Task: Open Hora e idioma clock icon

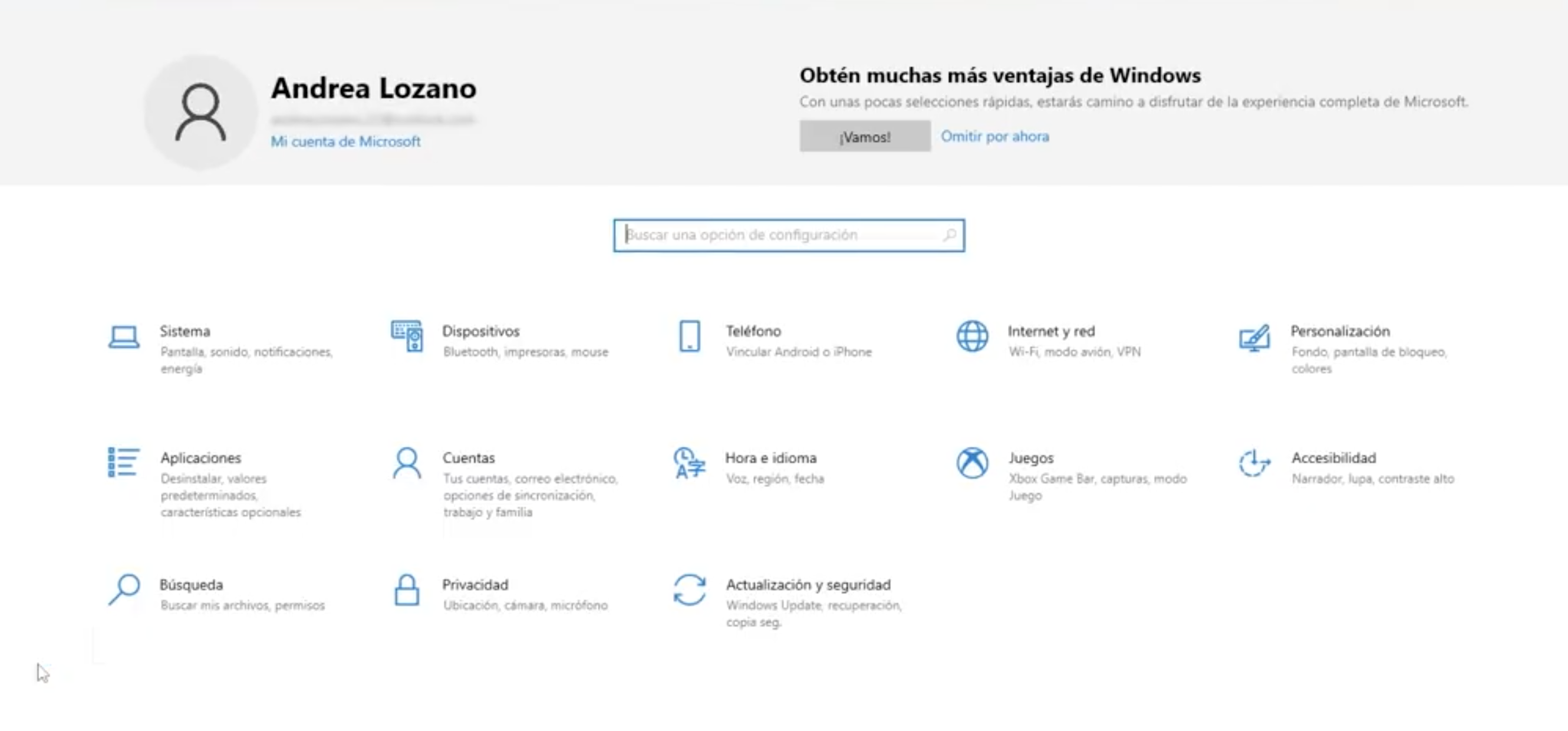Action: 689,463
